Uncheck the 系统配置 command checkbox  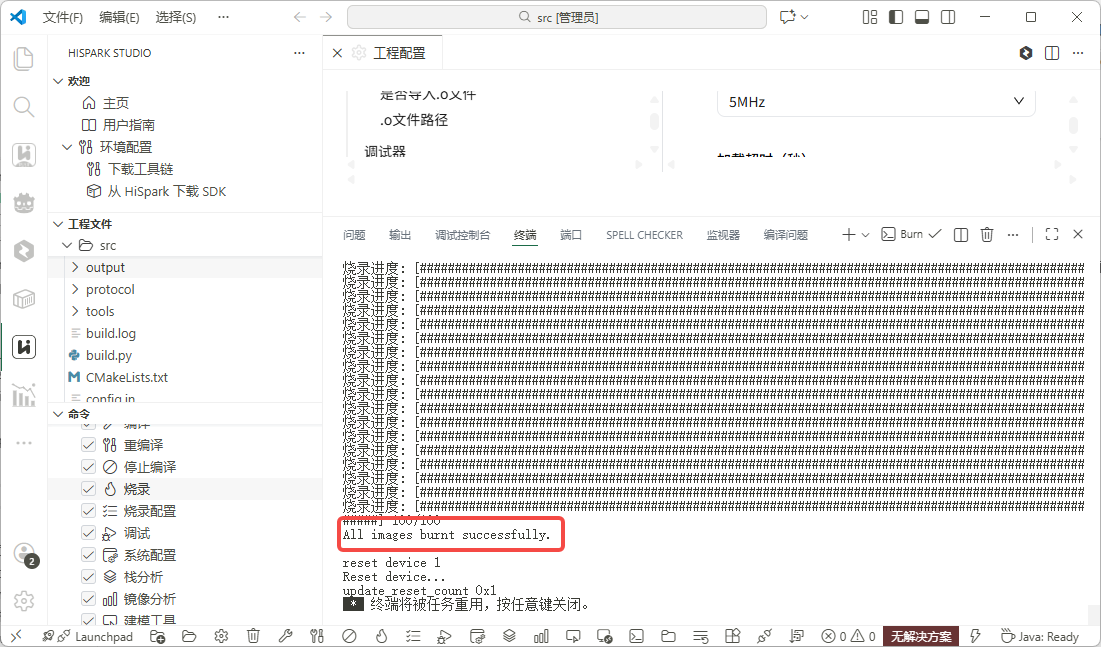click(88, 554)
